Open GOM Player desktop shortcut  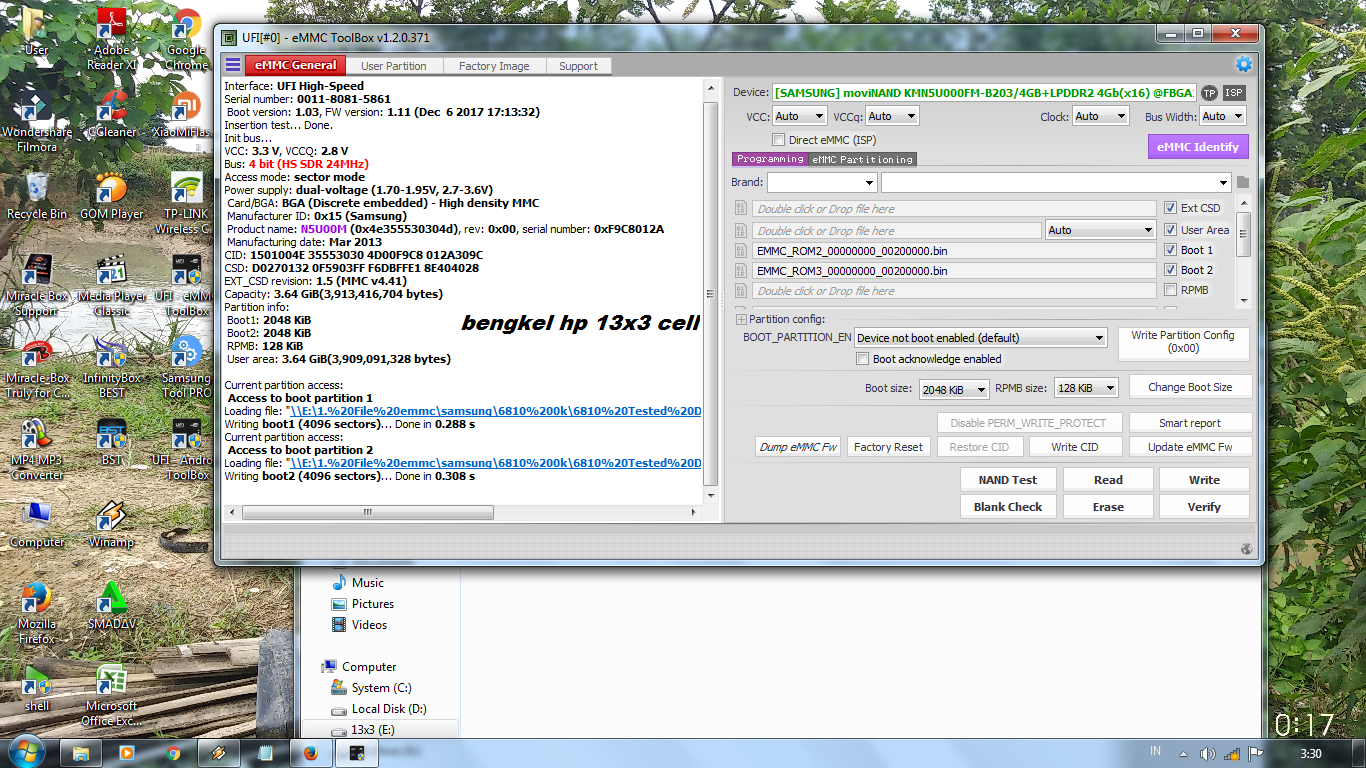click(112, 196)
